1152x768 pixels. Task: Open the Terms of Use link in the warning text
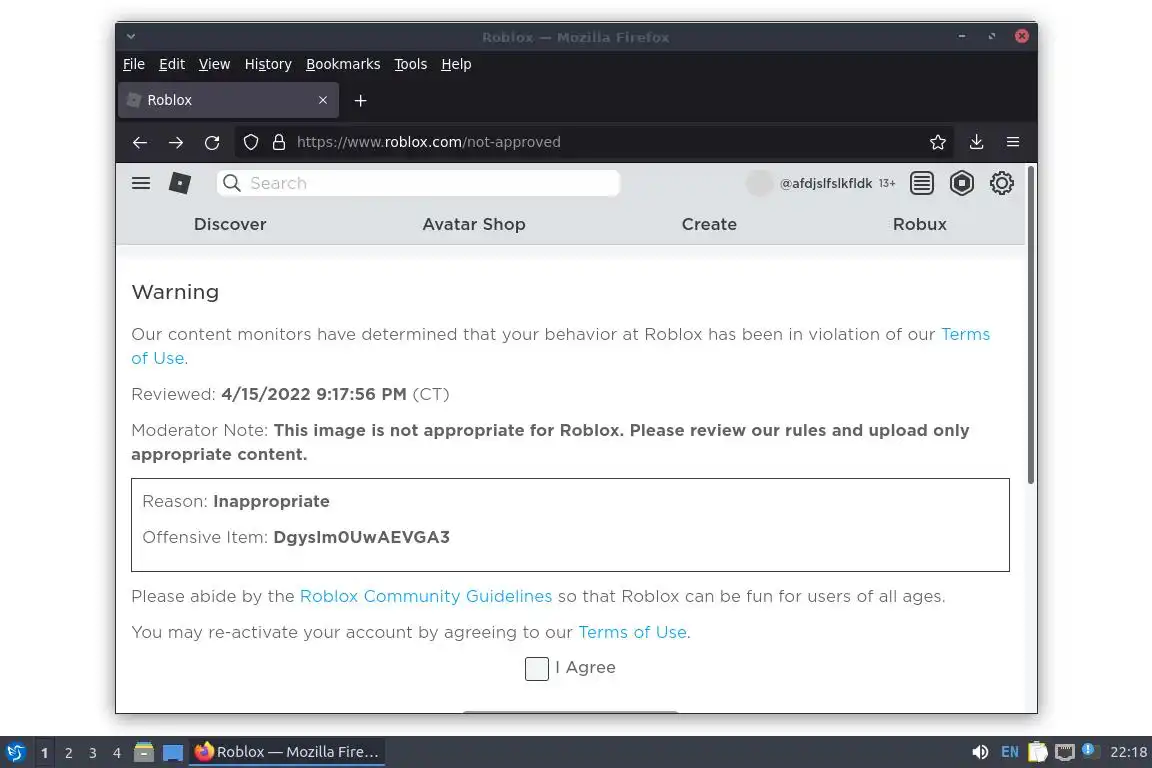tap(965, 334)
